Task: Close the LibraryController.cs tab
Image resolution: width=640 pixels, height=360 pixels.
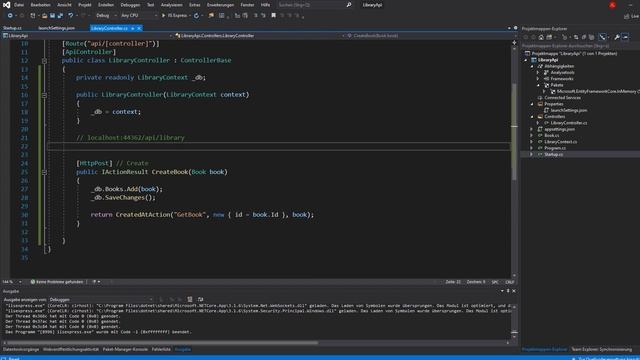Action: tap(139, 28)
